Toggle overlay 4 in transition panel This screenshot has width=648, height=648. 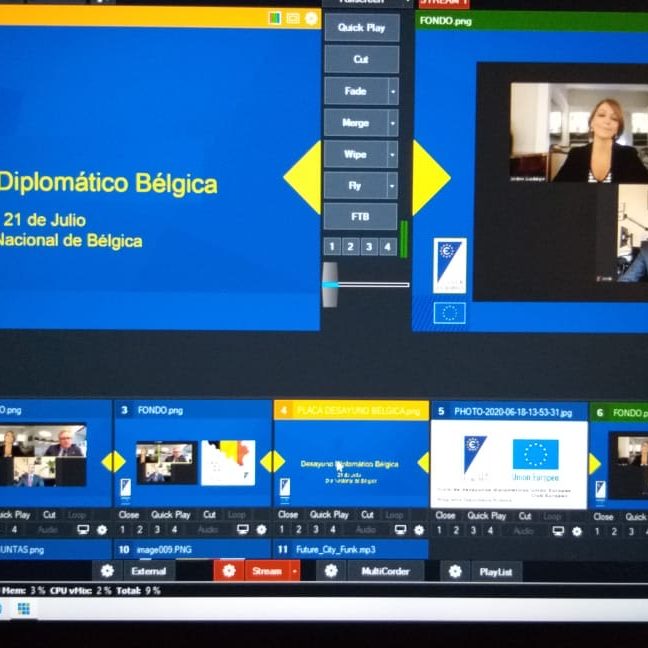coord(387,246)
